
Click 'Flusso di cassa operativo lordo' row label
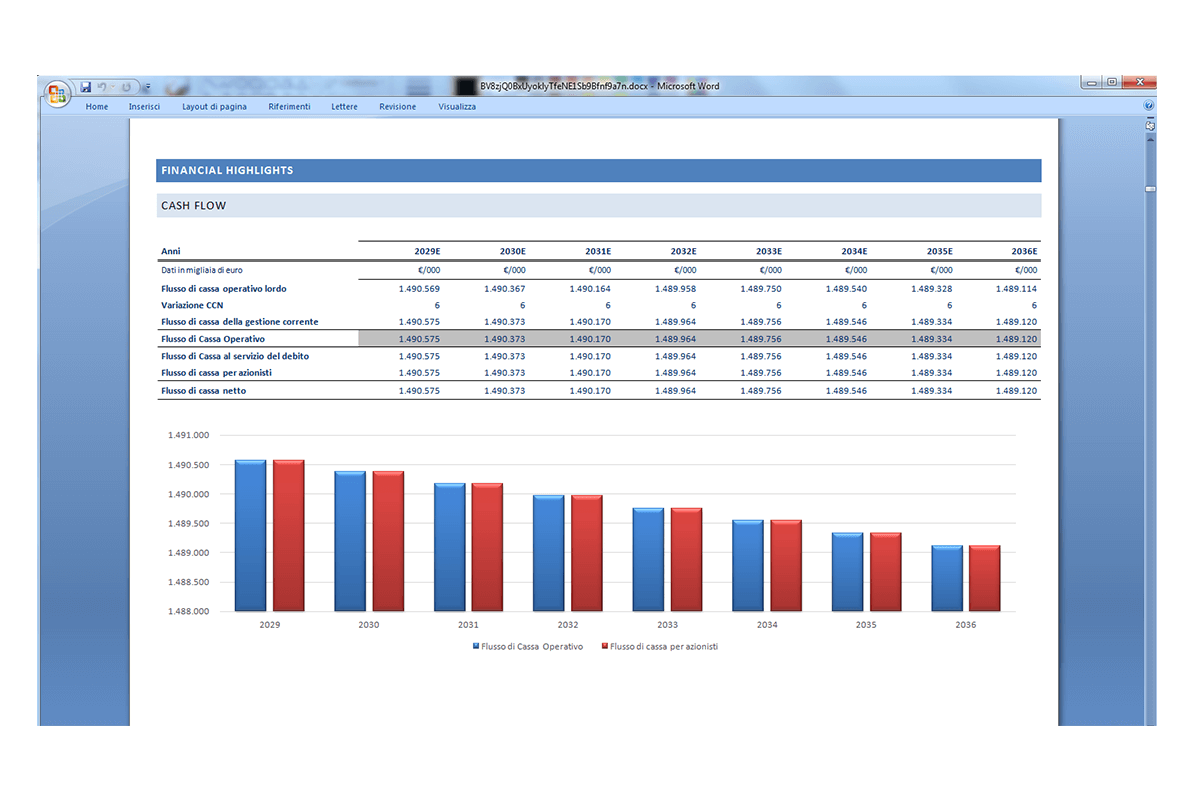pyautogui.click(x=224, y=288)
